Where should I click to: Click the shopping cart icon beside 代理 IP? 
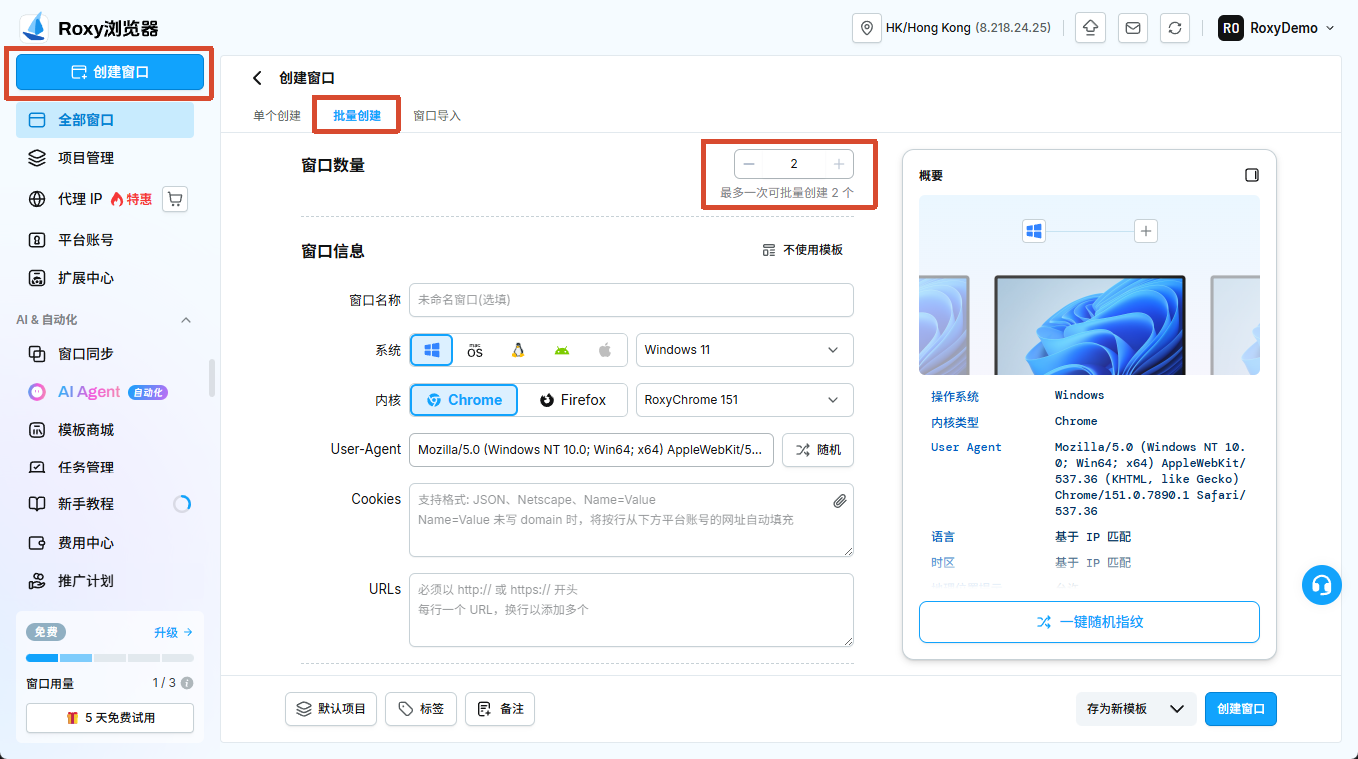click(x=175, y=199)
